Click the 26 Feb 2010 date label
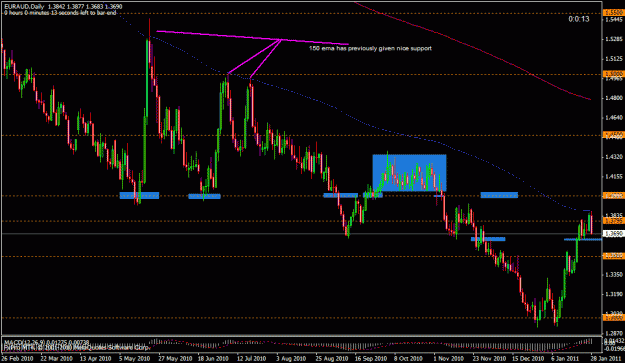 pos(17,358)
